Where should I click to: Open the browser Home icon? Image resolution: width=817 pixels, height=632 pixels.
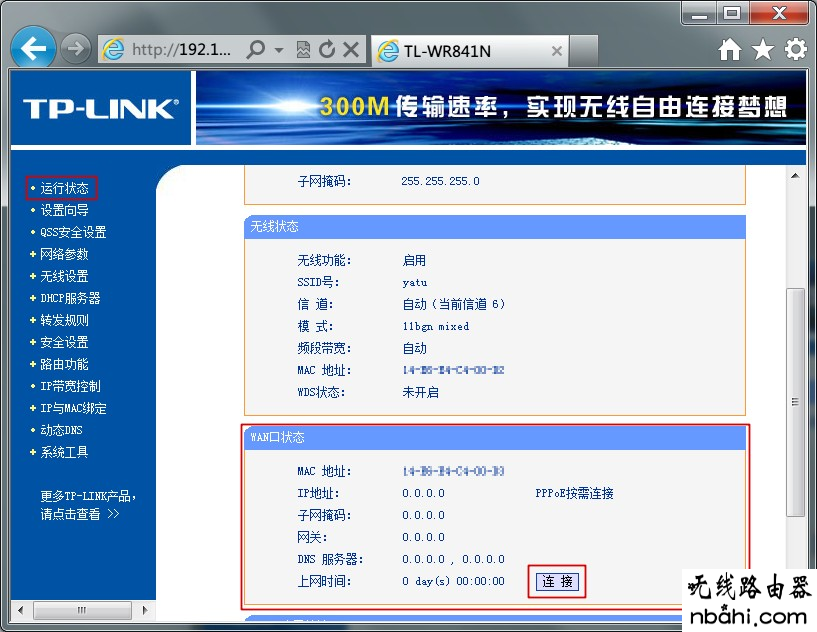[x=730, y=49]
